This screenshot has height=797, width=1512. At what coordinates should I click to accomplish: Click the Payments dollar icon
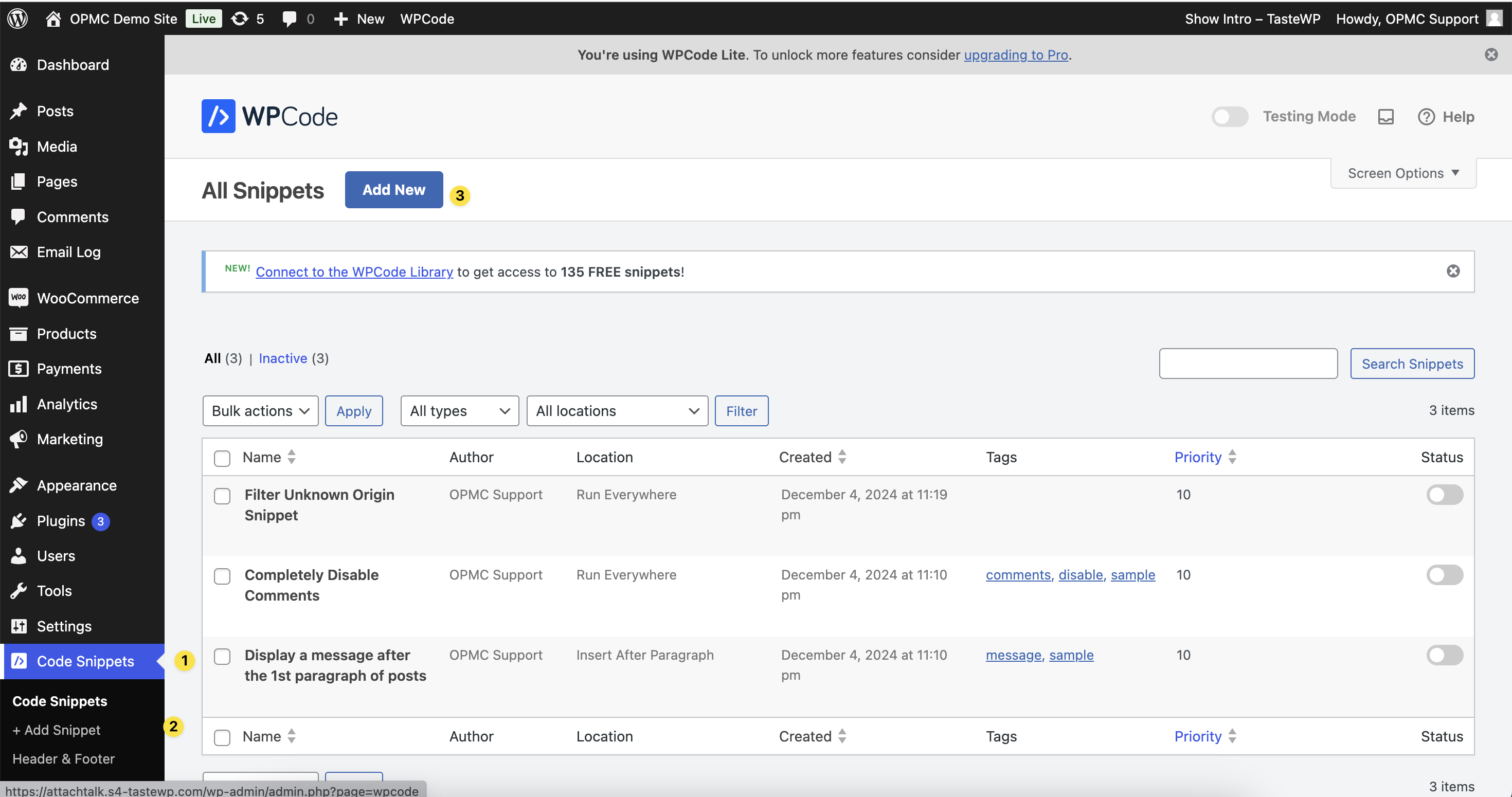point(19,369)
